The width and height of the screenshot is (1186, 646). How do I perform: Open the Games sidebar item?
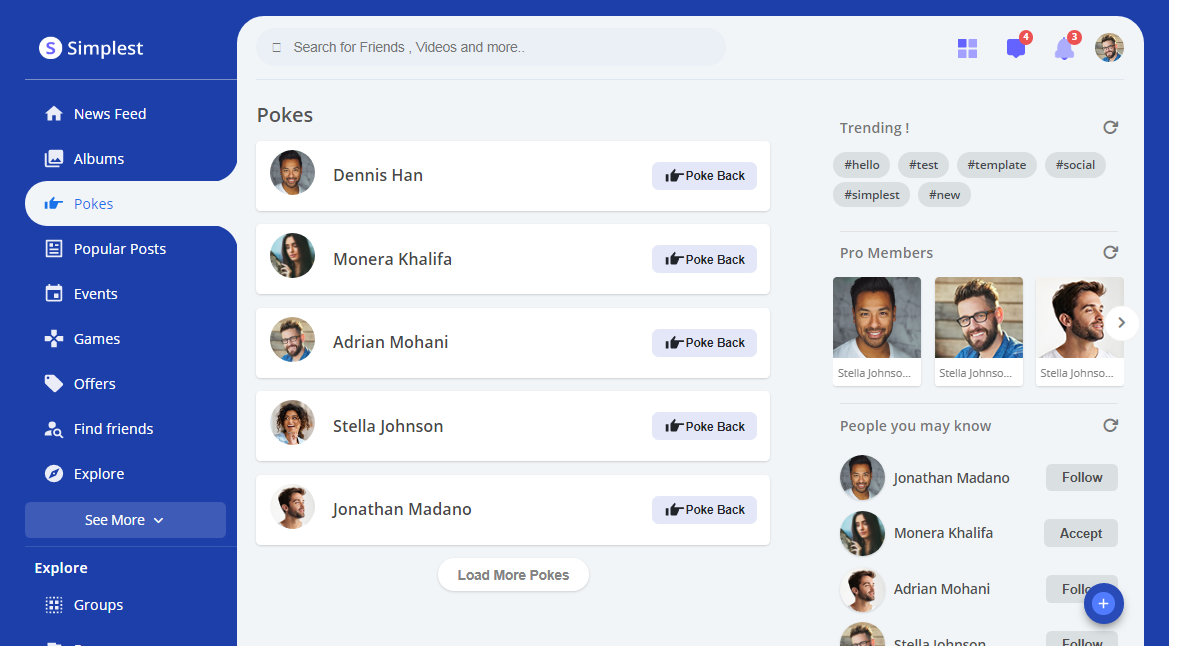coord(96,339)
